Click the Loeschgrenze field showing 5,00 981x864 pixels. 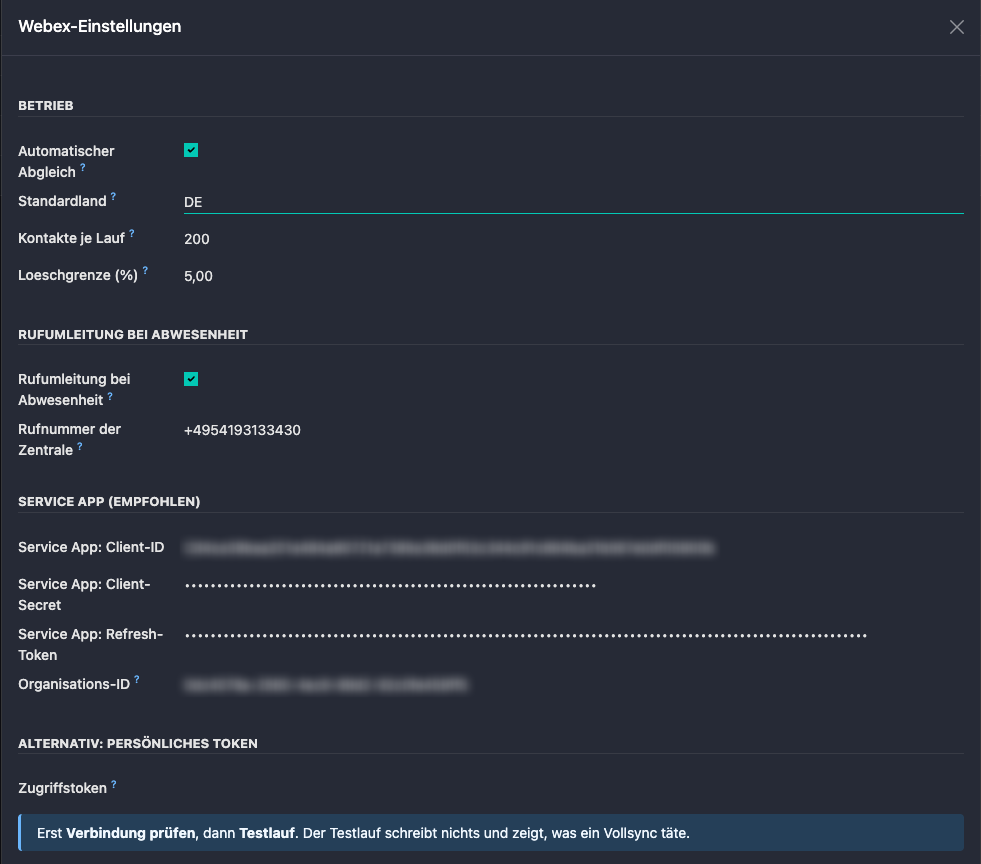(574, 276)
